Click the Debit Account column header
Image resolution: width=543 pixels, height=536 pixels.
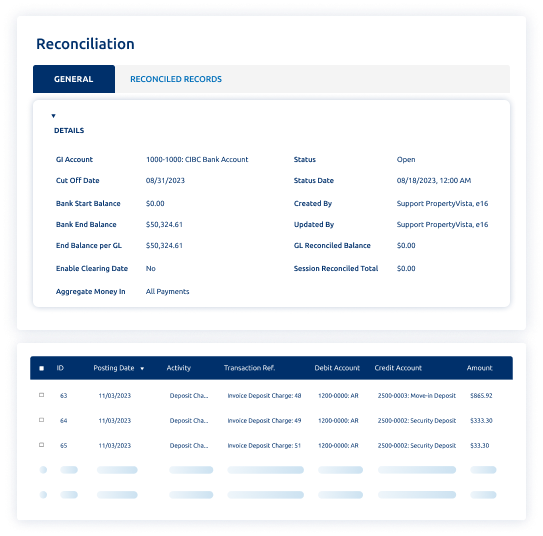click(x=337, y=368)
